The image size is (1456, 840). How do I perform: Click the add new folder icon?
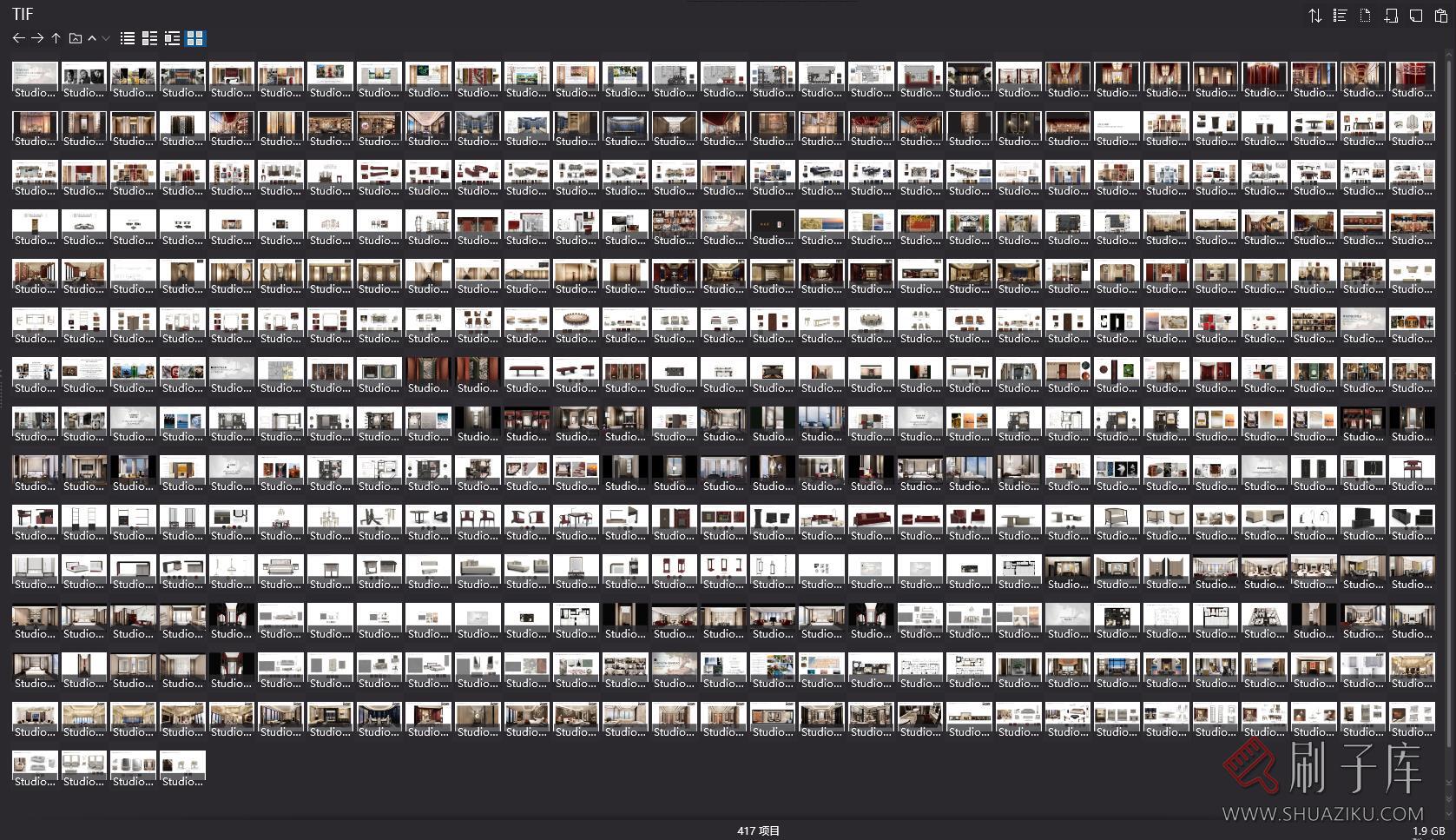[1391, 16]
